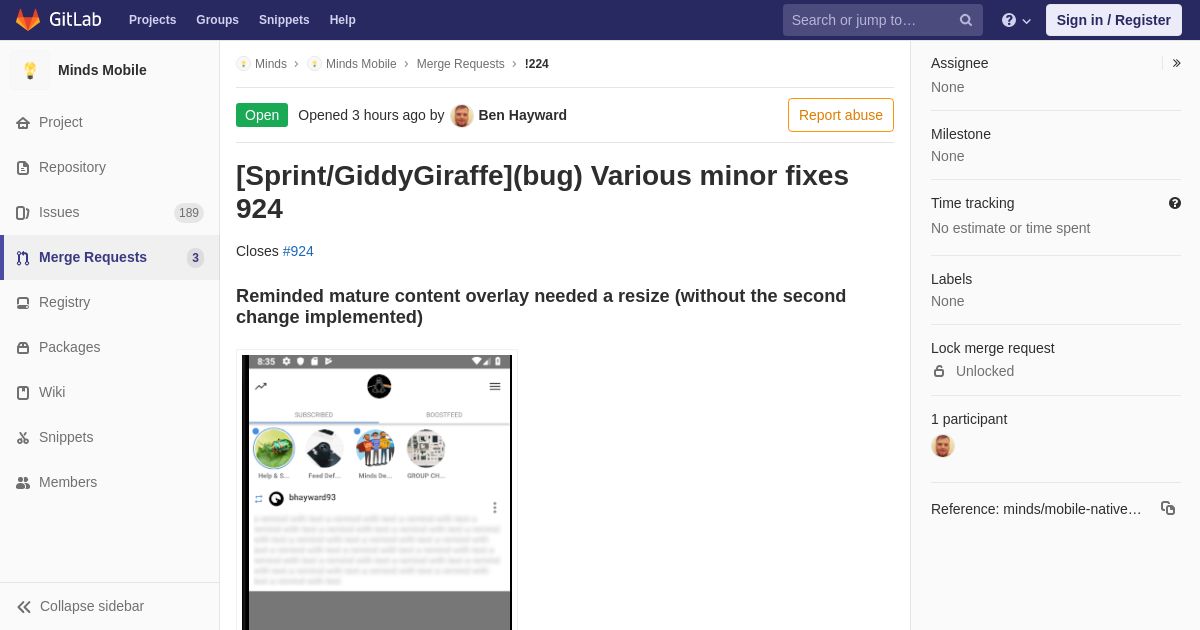Click the Merge Requests count badge 3
Image resolution: width=1200 pixels, height=630 pixels.
pyautogui.click(x=195, y=258)
